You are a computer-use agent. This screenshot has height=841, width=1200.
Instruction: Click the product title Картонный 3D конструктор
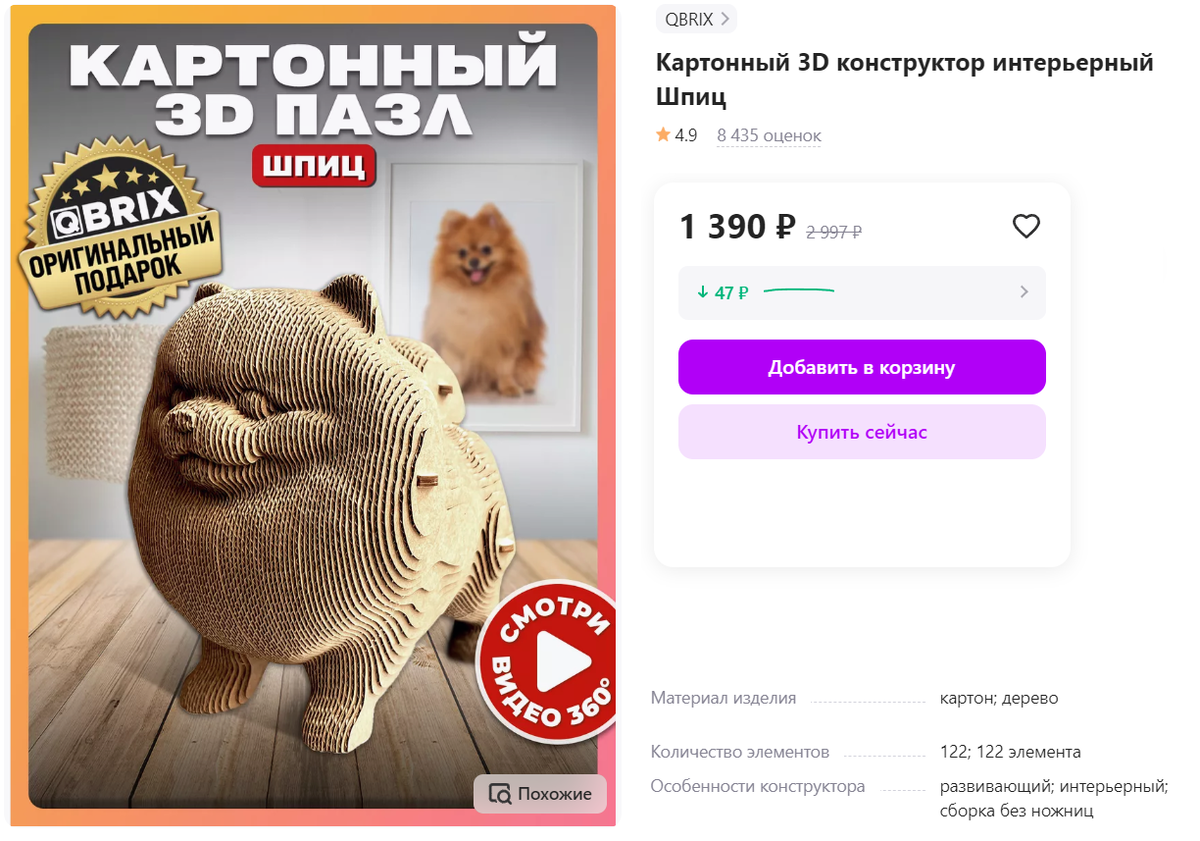coord(905,80)
